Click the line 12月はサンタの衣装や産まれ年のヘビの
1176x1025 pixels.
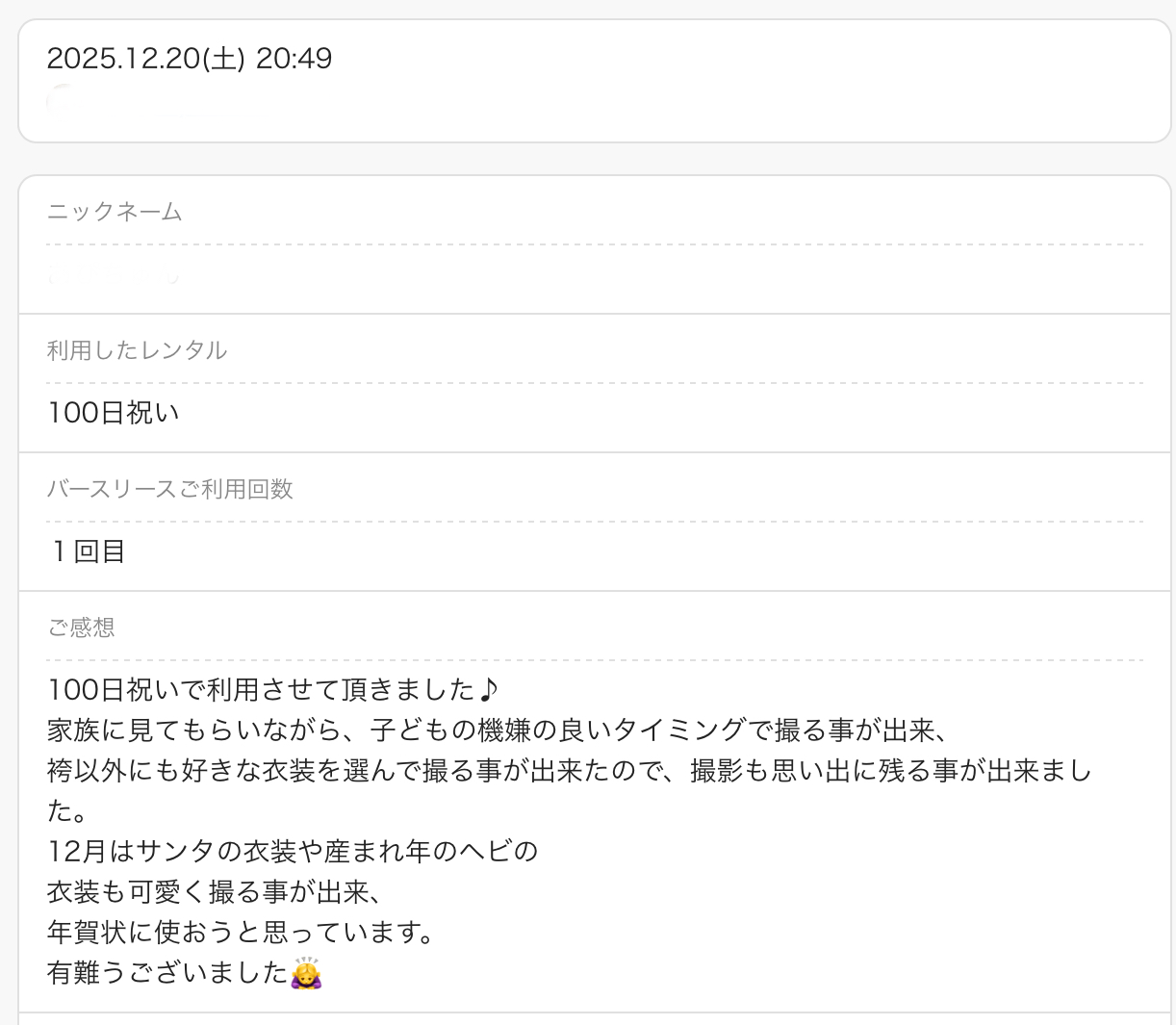coord(293,851)
